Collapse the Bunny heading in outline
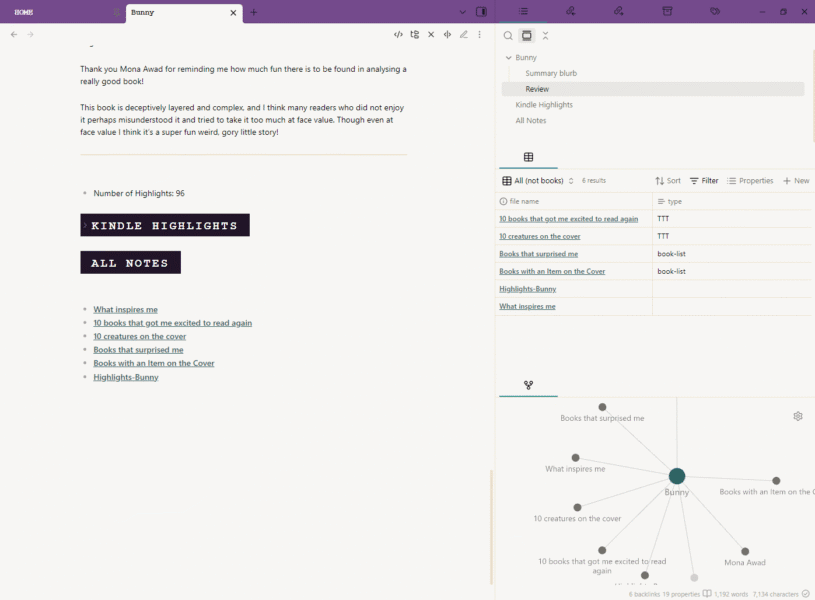Image resolution: width=815 pixels, height=600 pixels. point(508,58)
